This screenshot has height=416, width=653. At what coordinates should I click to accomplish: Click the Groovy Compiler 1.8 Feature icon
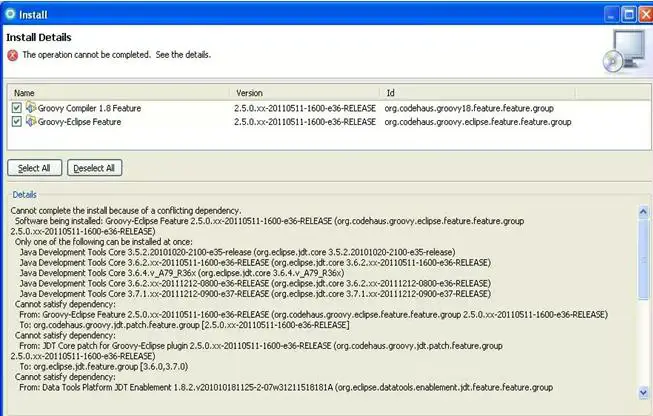[31, 107]
